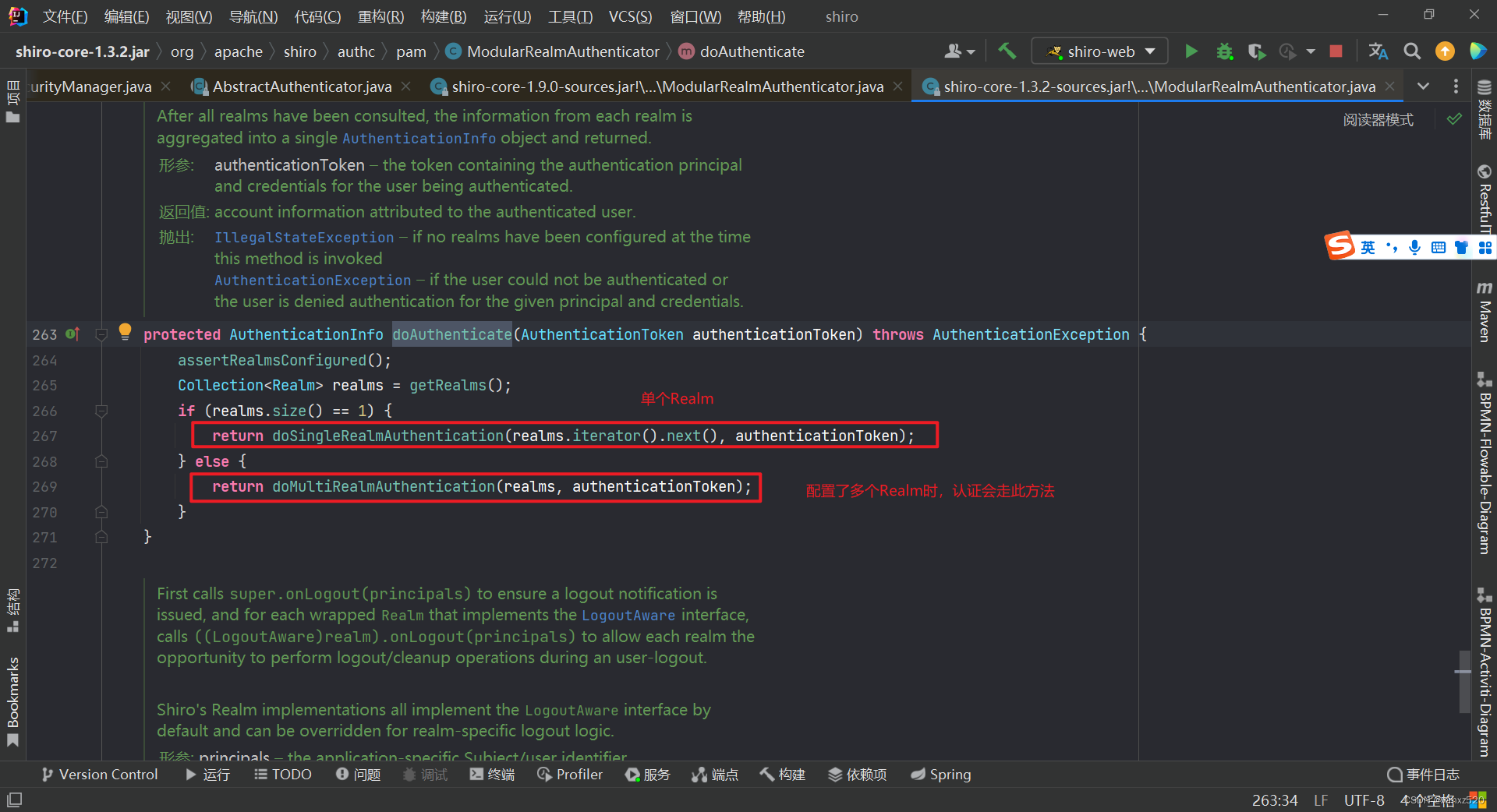Open the 帮助(H) menu
The width and height of the screenshot is (1497, 812).
[x=761, y=16]
